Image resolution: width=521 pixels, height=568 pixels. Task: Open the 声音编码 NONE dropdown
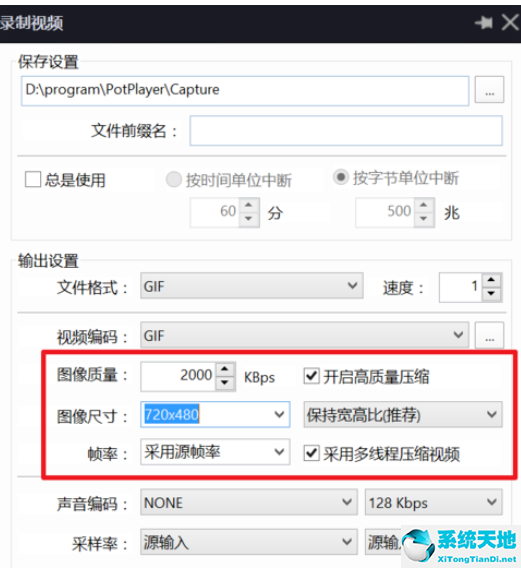[x=249, y=502]
